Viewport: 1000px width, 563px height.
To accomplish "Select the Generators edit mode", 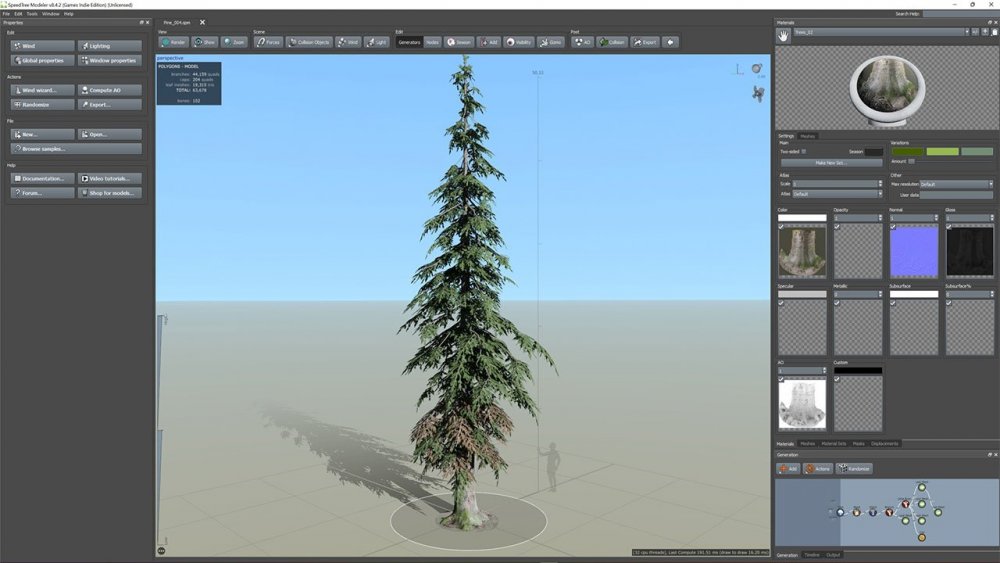I will tap(409, 42).
